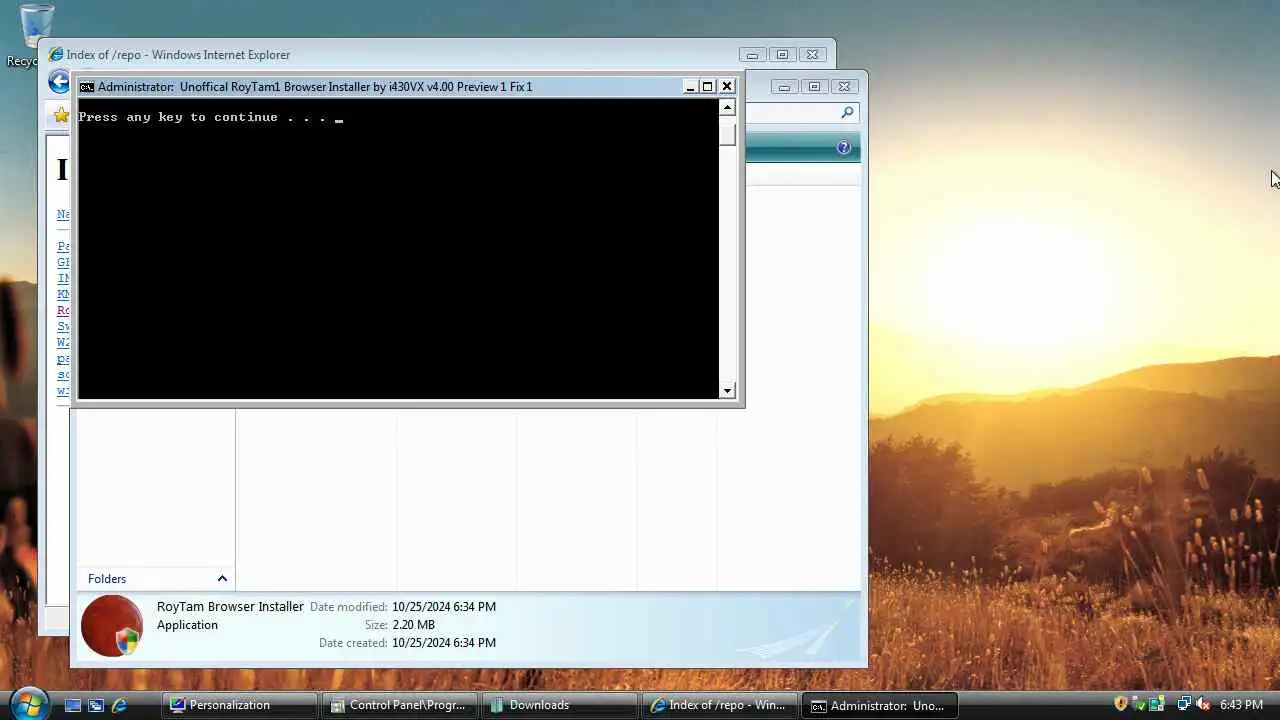
Task: Click the muted volume tray icon
Action: click(1203, 704)
